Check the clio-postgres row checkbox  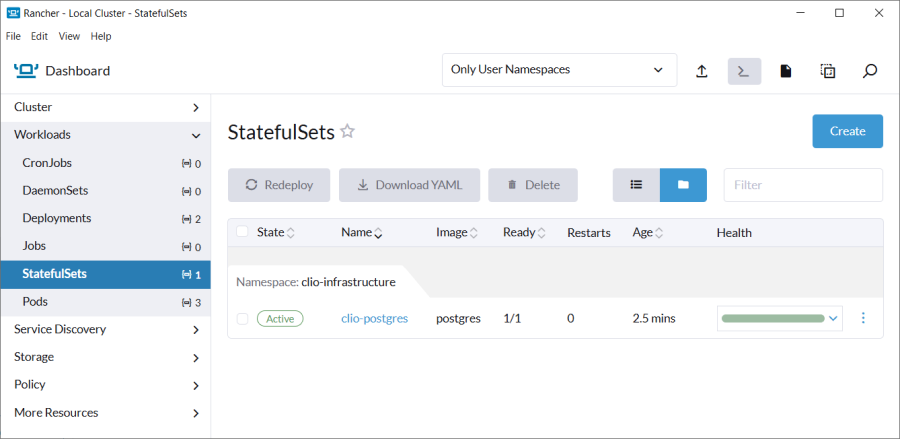242,318
